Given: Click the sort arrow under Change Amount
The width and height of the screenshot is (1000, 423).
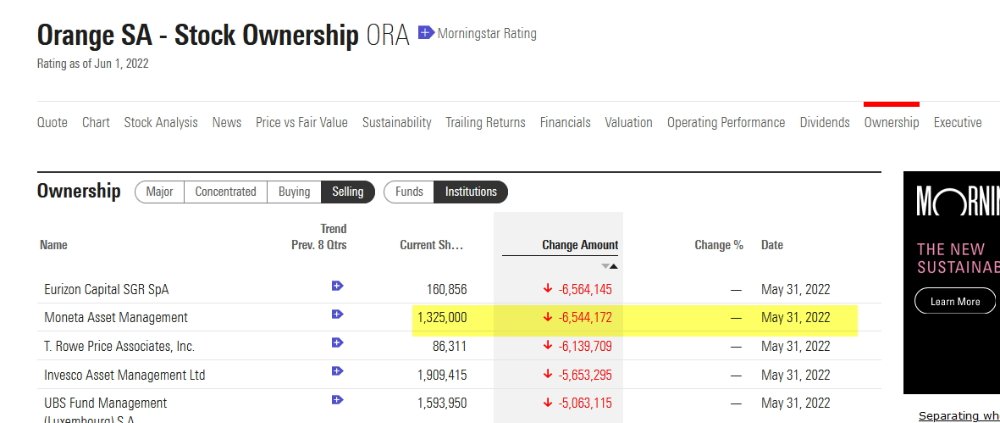Looking at the screenshot, I should [609, 266].
